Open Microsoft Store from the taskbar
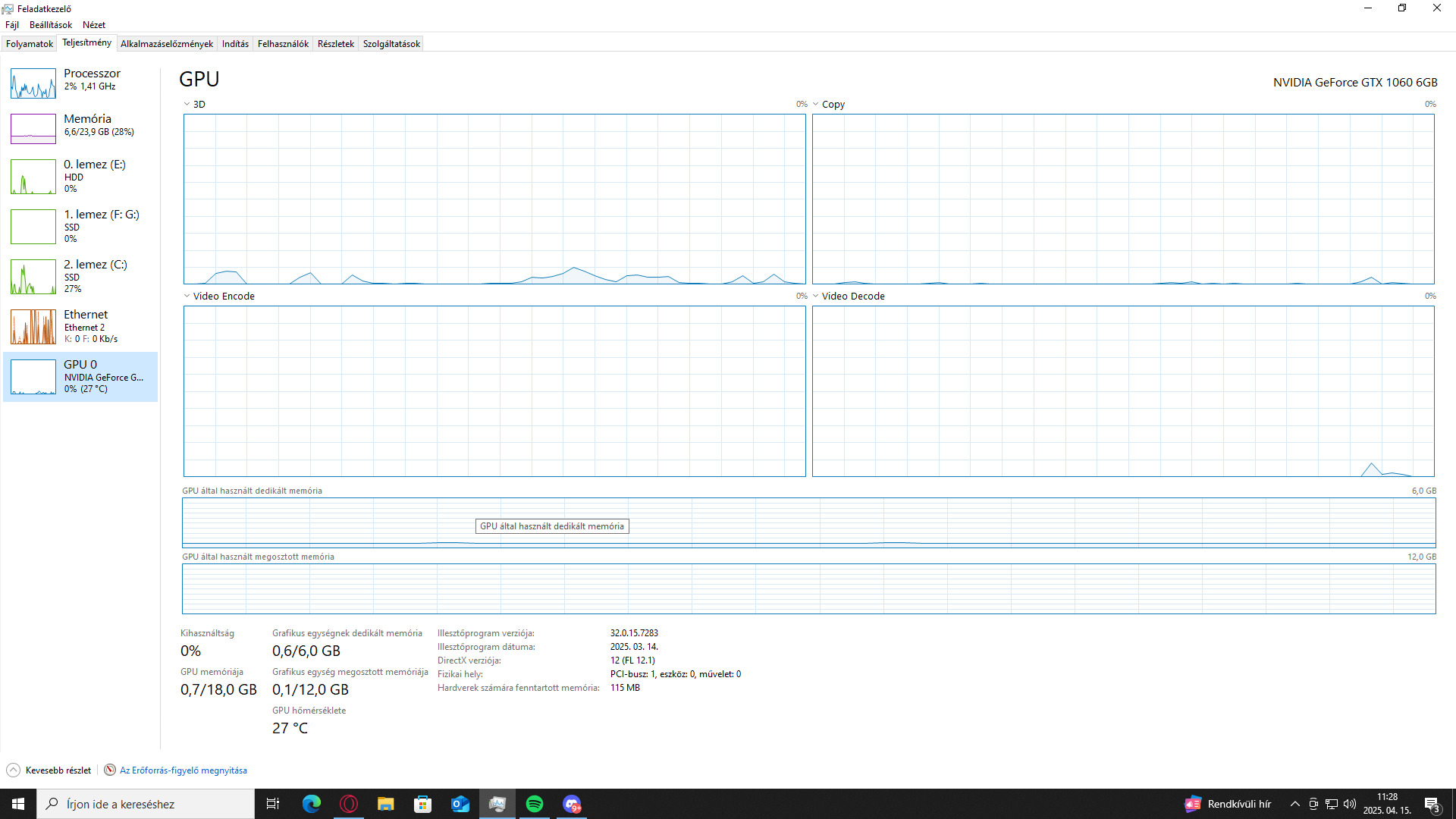 tap(423, 804)
